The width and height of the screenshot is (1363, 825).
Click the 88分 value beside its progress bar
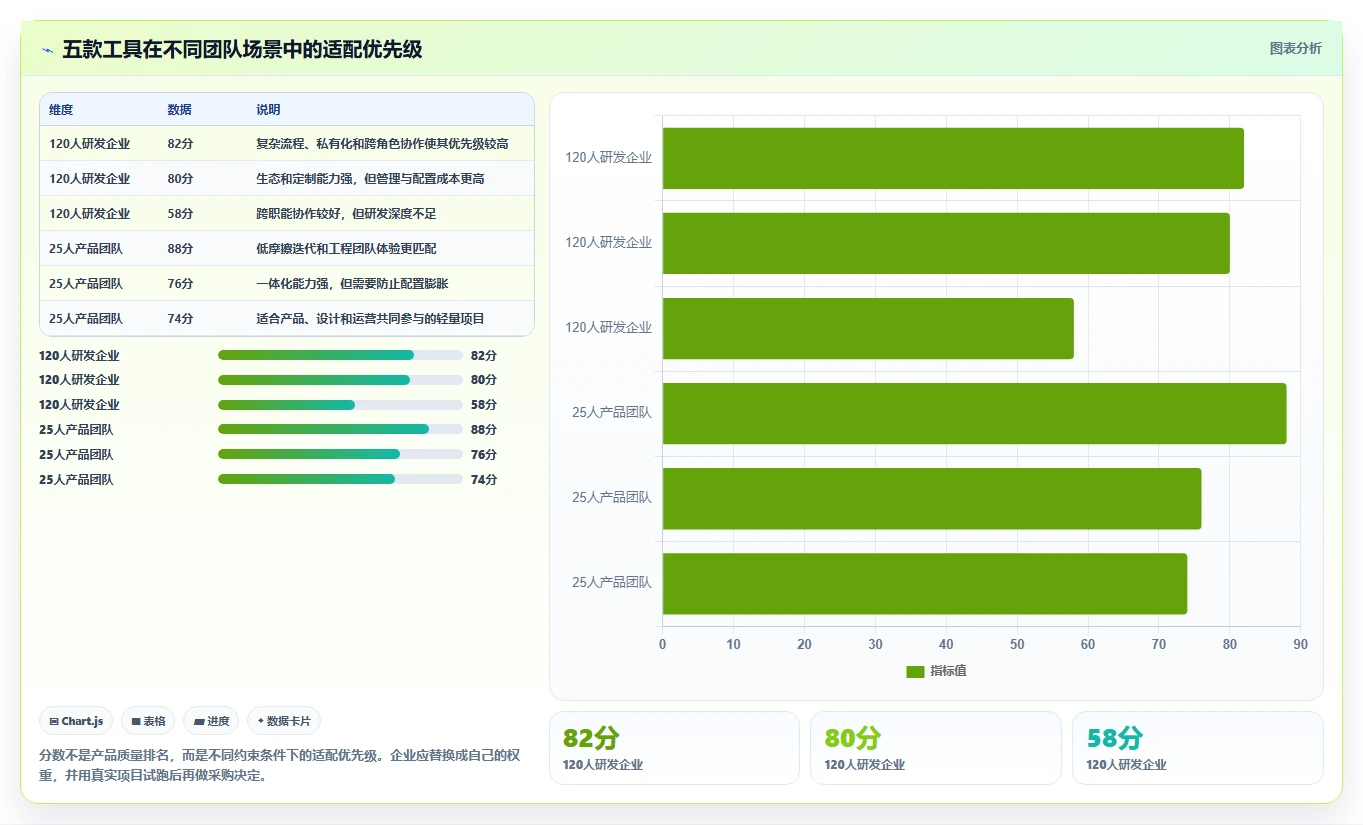tap(484, 429)
